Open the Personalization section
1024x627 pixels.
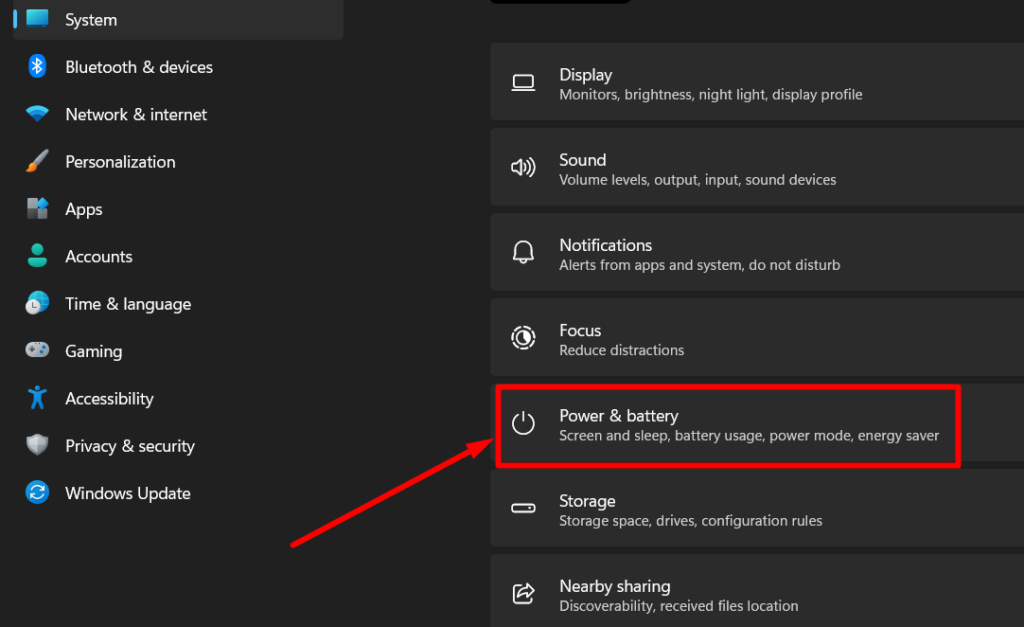pos(120,162)
